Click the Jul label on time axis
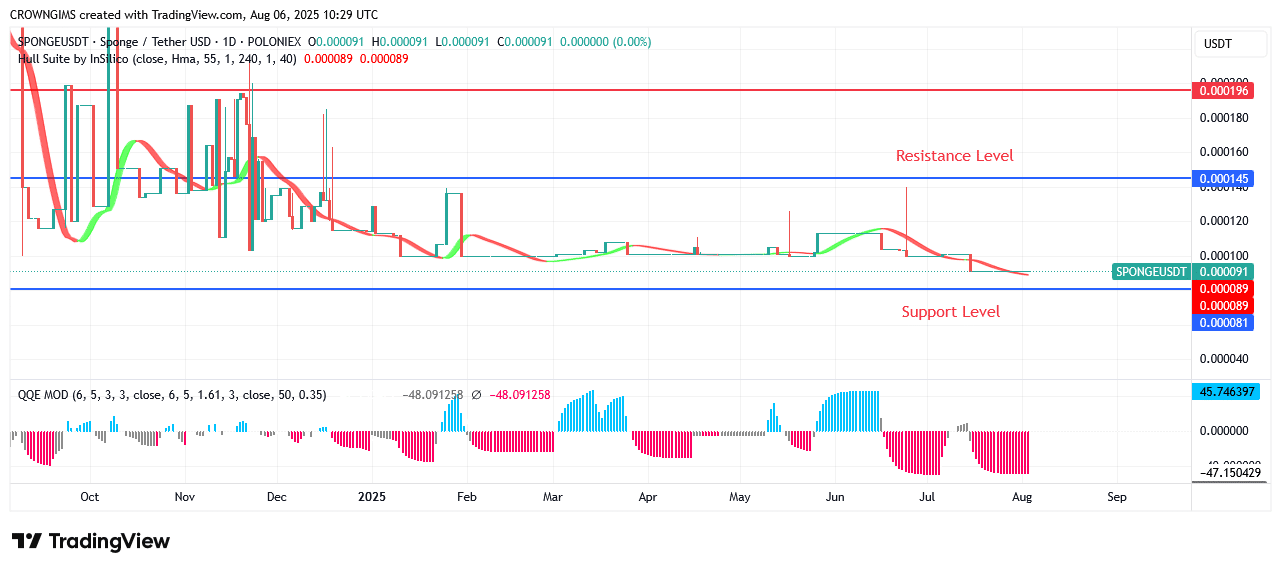Screen dimensions: 1281x571 pyautogui.click(x=927, y=496)
